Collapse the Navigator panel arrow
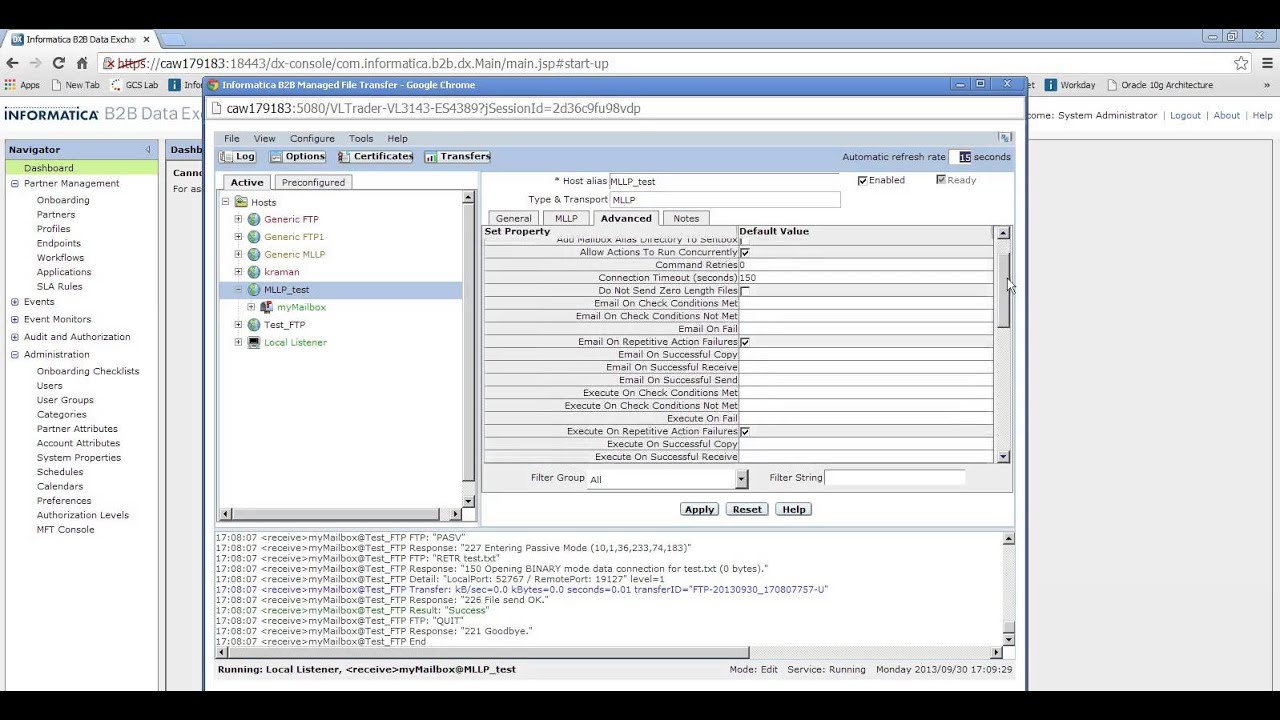The height and width of the screenshot is (720, 1280). pos(148,150)
